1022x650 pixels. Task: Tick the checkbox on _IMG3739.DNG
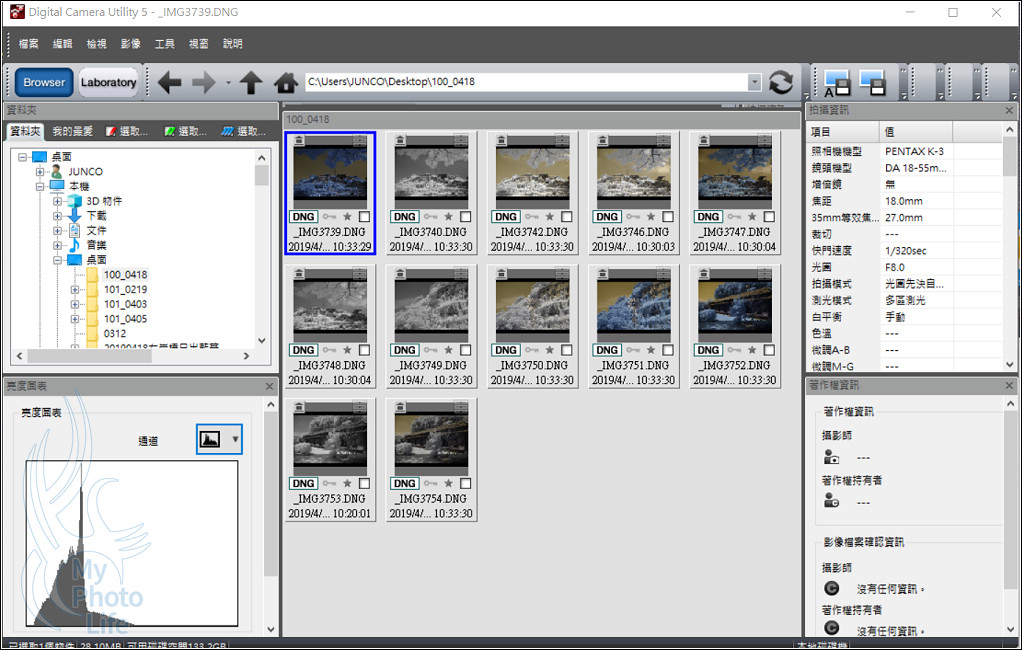[x=364, y=217]
